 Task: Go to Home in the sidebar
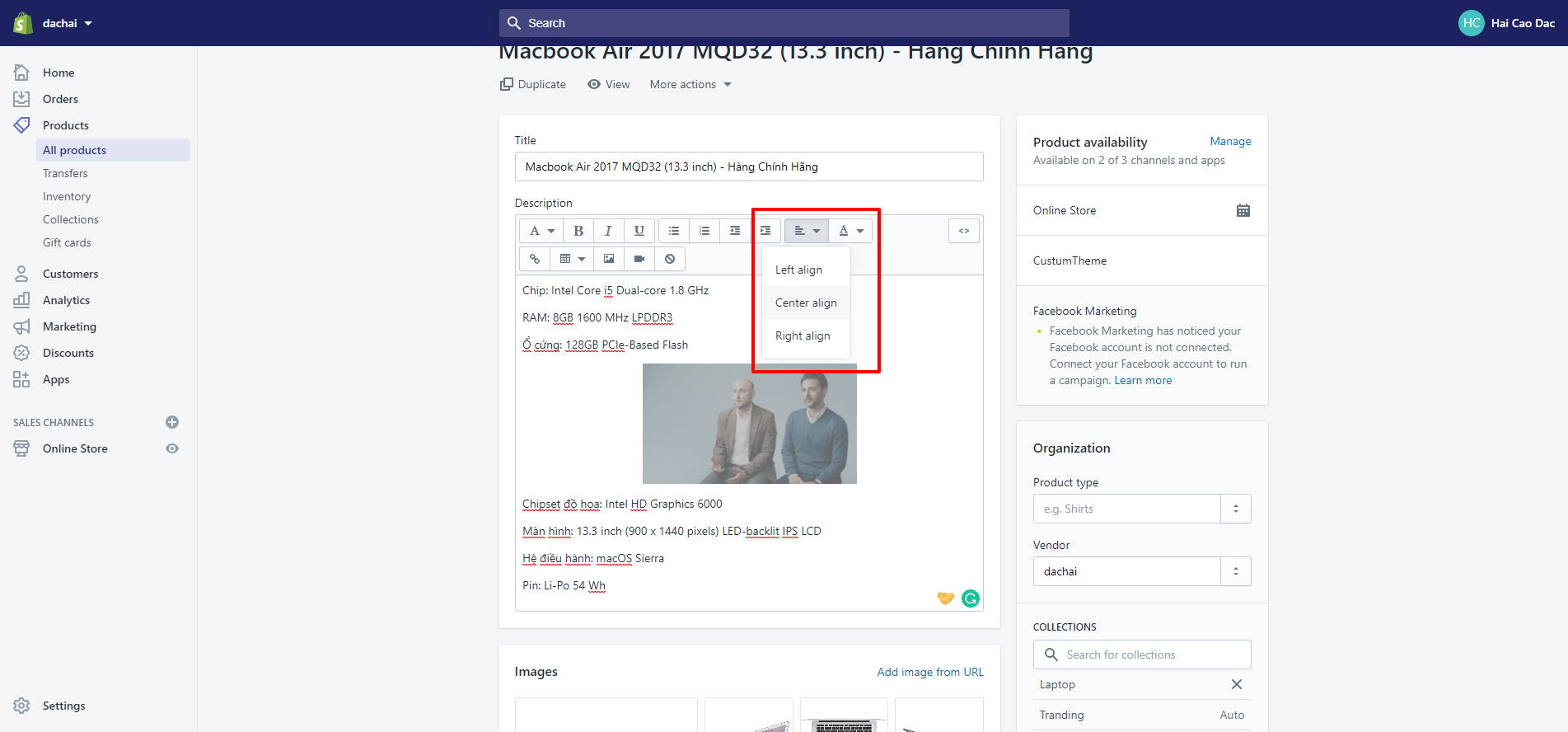click(x=59, y=73)
